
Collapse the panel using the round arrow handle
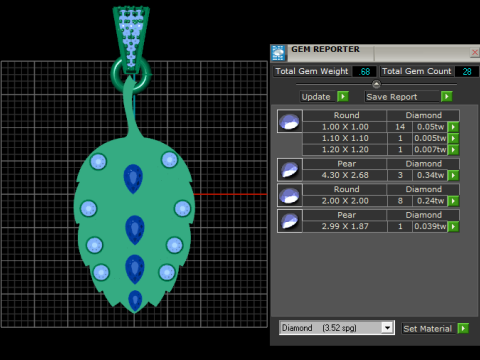point(376,84)
